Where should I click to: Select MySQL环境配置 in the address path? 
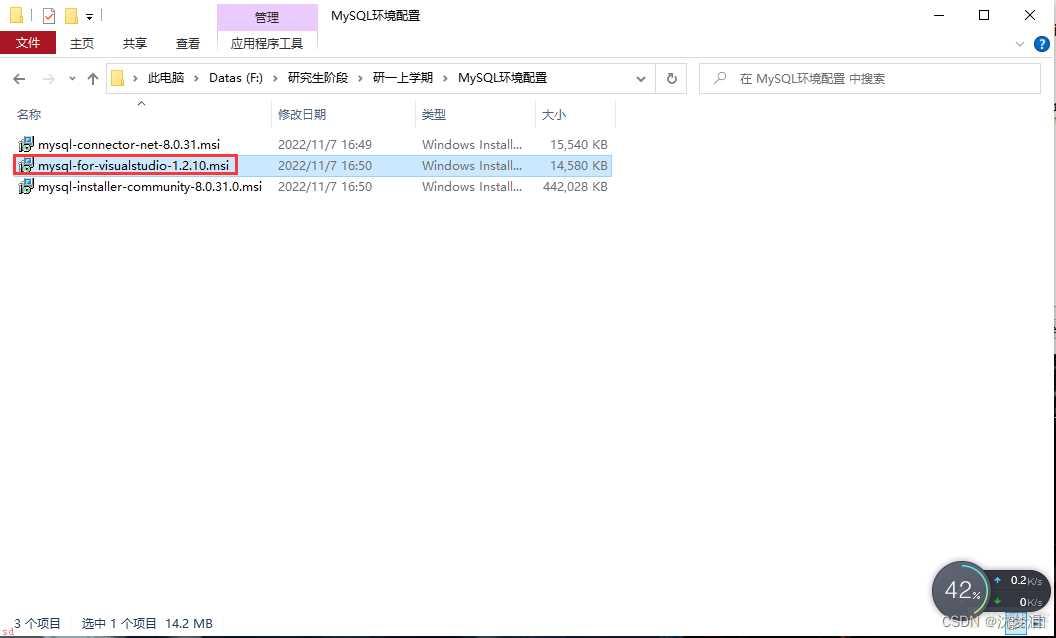click(502, 78)
